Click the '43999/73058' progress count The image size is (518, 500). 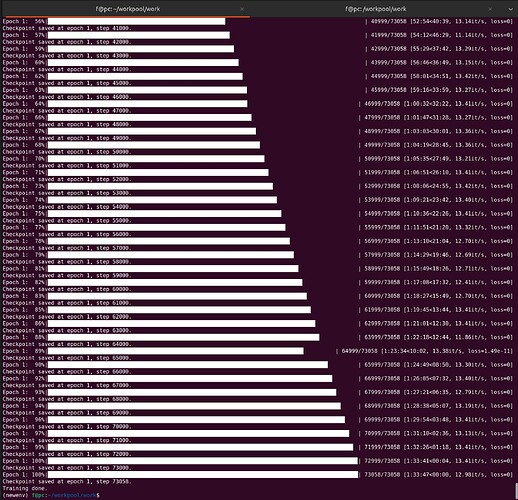coord(389,63)
